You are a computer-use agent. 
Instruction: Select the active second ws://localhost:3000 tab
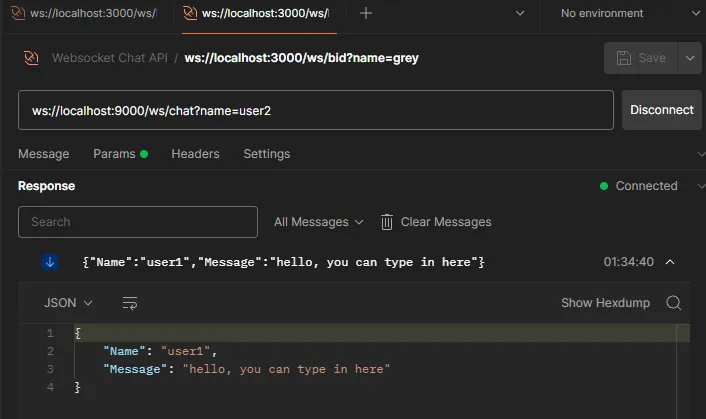259,14
